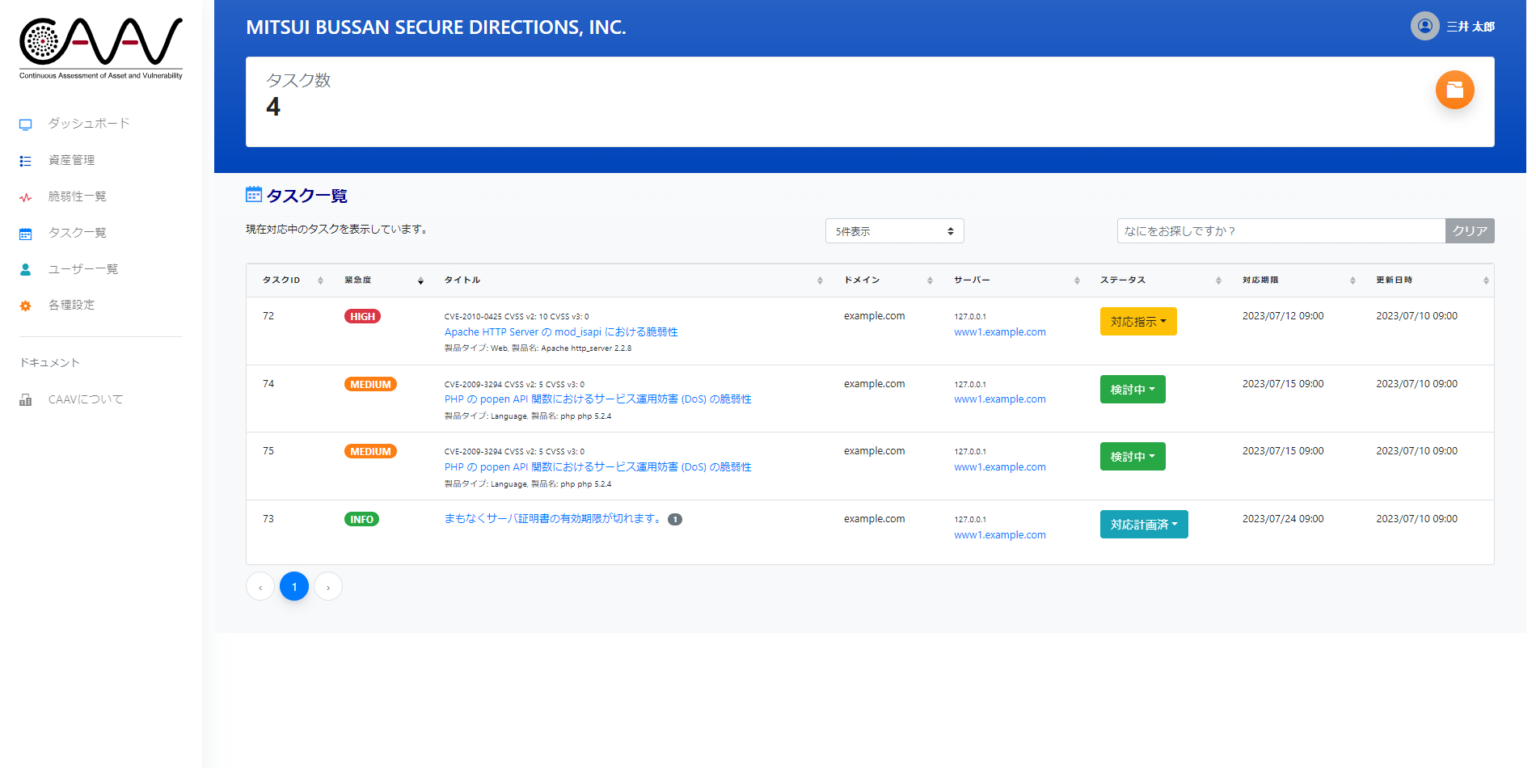1536x768 pixels.
Task: Click the user avatar icon for 三井 太郎
Action: click(x=1424, y=27)
